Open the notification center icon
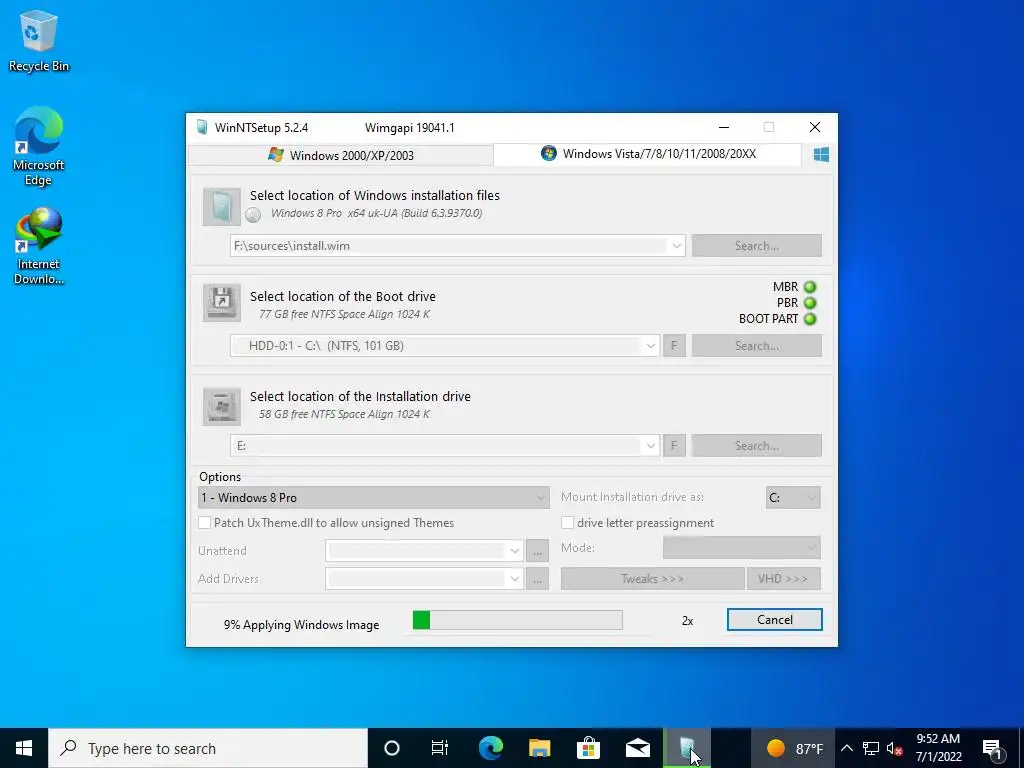 pos(992,748)
